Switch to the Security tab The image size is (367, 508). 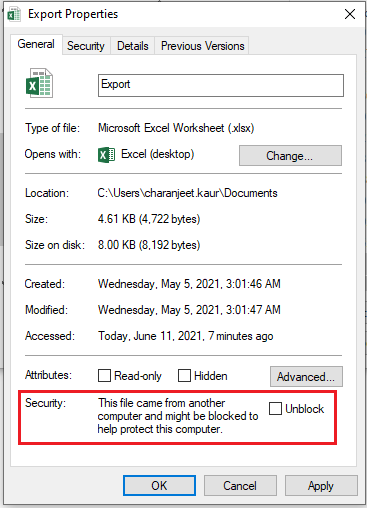click(x=86, y=46)
